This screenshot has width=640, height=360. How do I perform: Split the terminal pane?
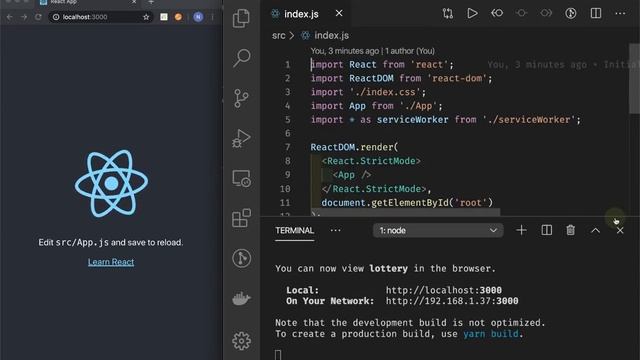click(x=547, y=231)
